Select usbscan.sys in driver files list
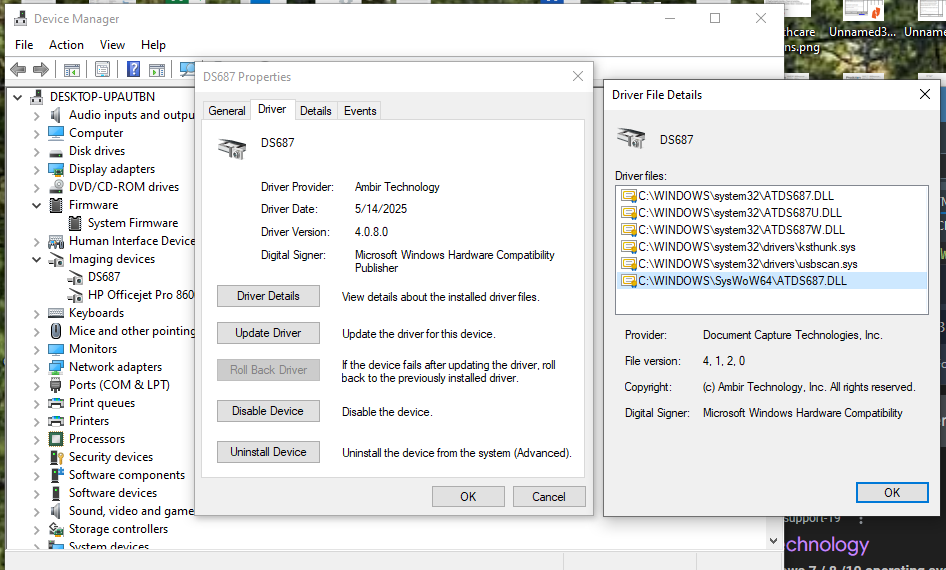The width and height of the screenshot is (946, 570). click(747, 264)
